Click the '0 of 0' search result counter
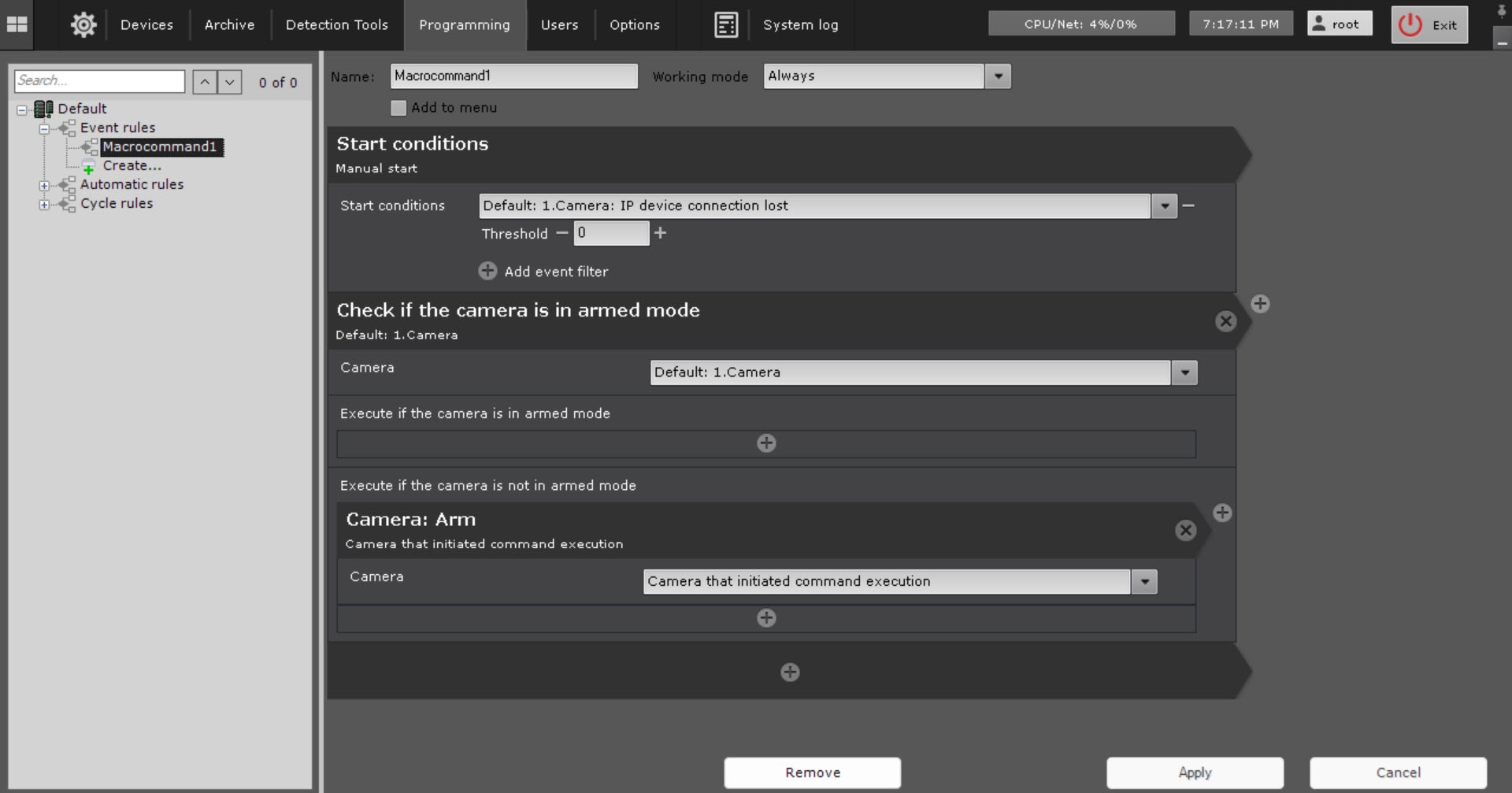This screenshot has width=1512, height=793. (x=278, y=83)
